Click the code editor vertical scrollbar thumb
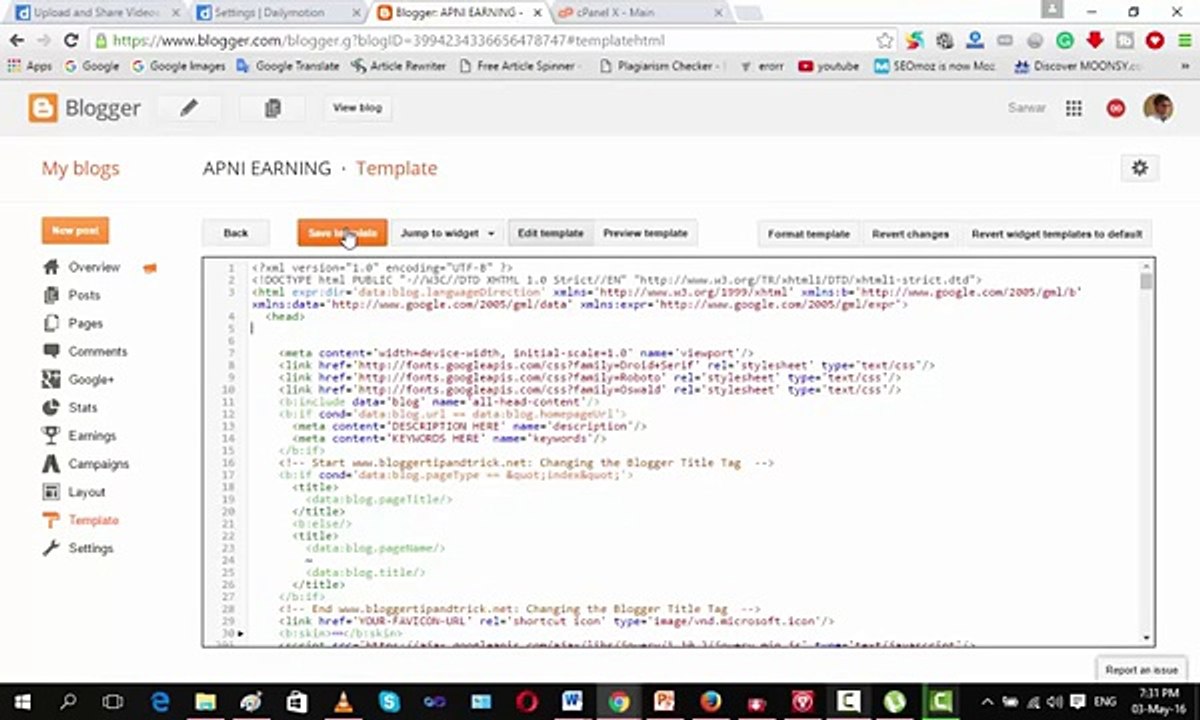This screenshot has width=1200, height=720. click(x=1146, y=281)
